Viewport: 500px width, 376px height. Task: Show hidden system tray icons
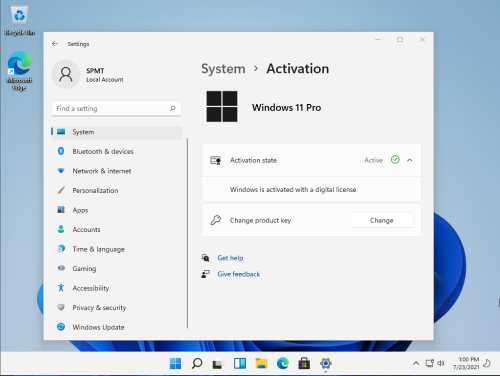[x=416, y=363]
